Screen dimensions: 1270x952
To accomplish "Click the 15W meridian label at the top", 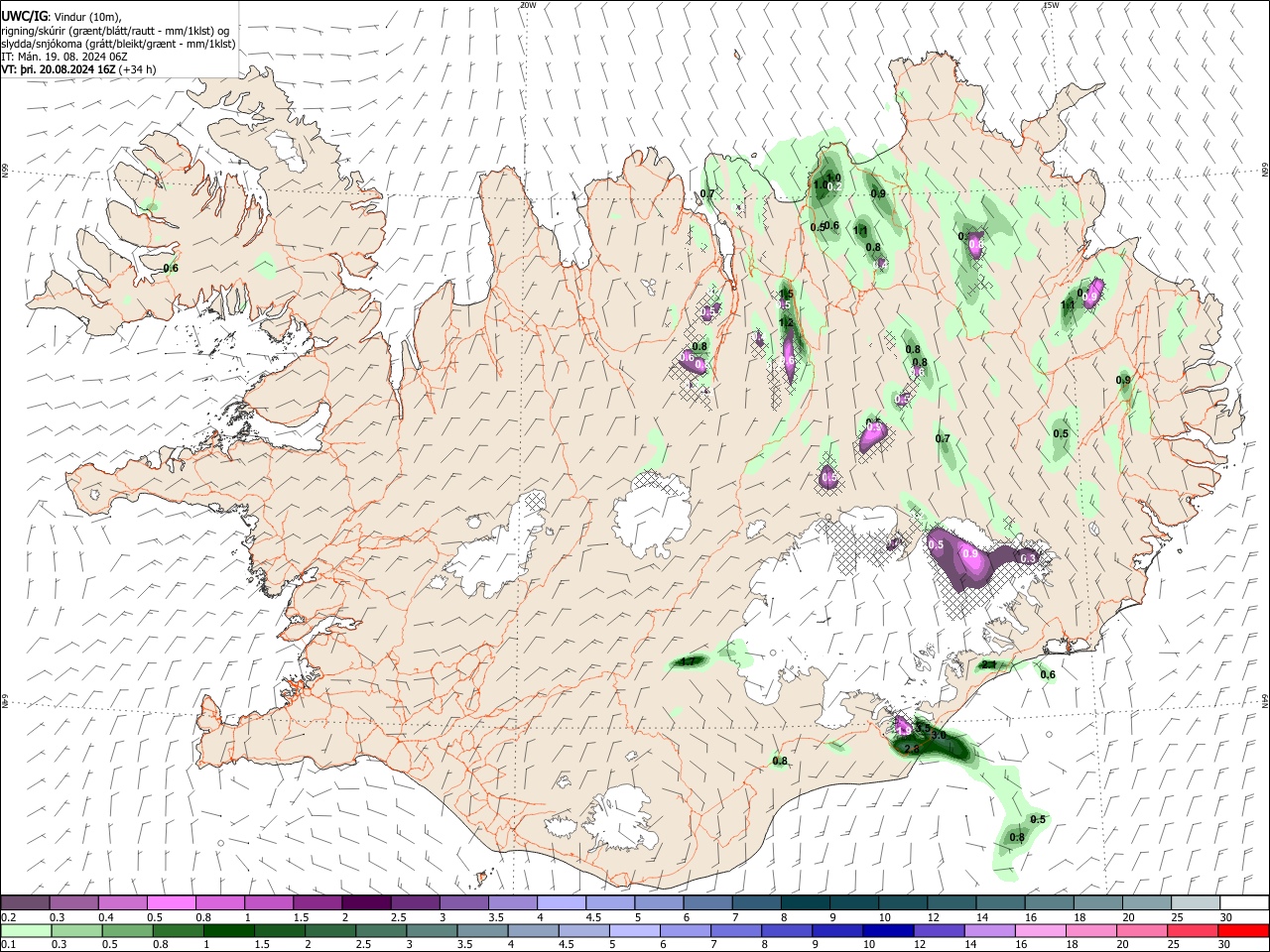I will (1051, 5).
